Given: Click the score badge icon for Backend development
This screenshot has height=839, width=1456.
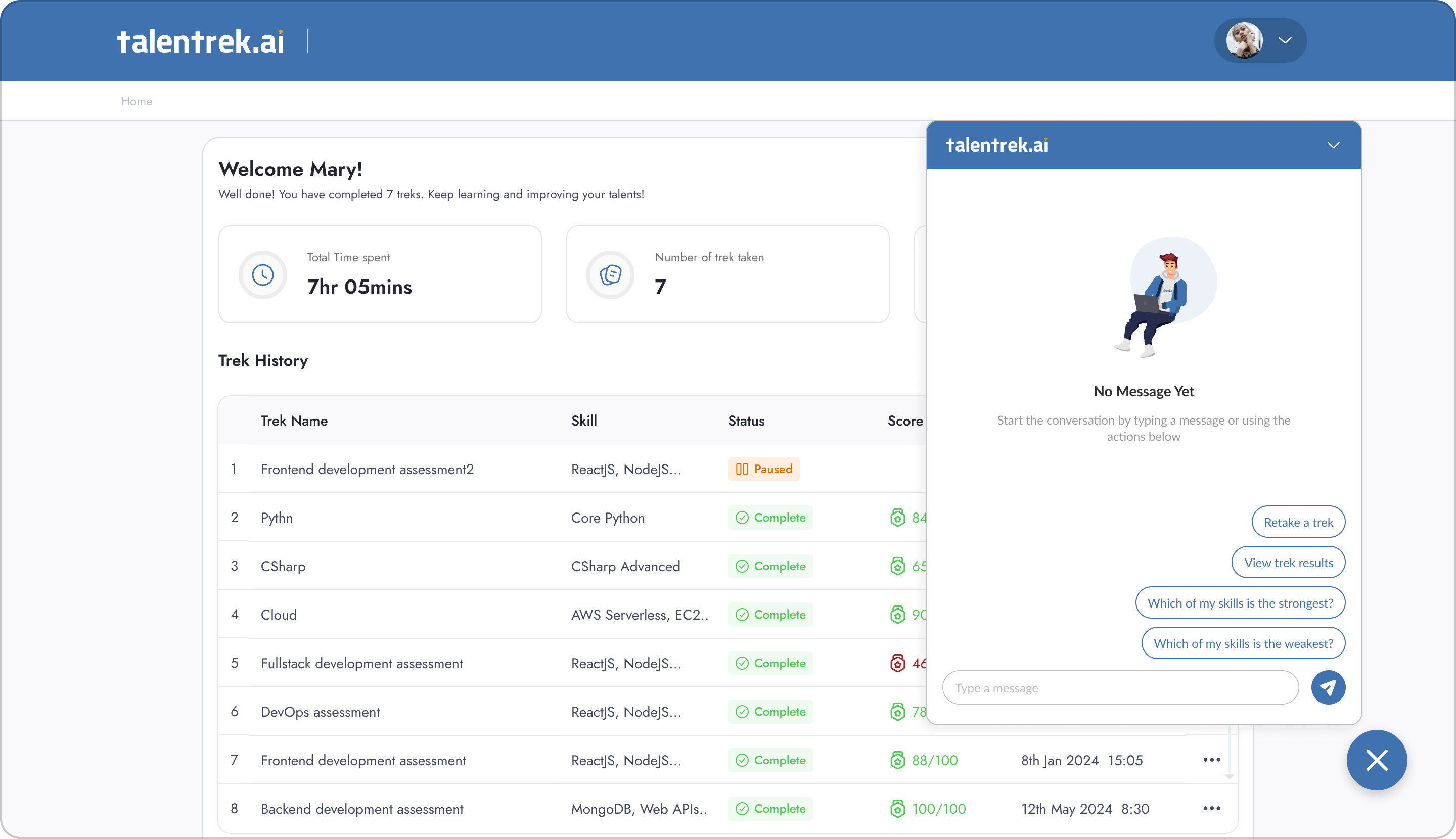Looking at the screenshot, I should [897, 809].
